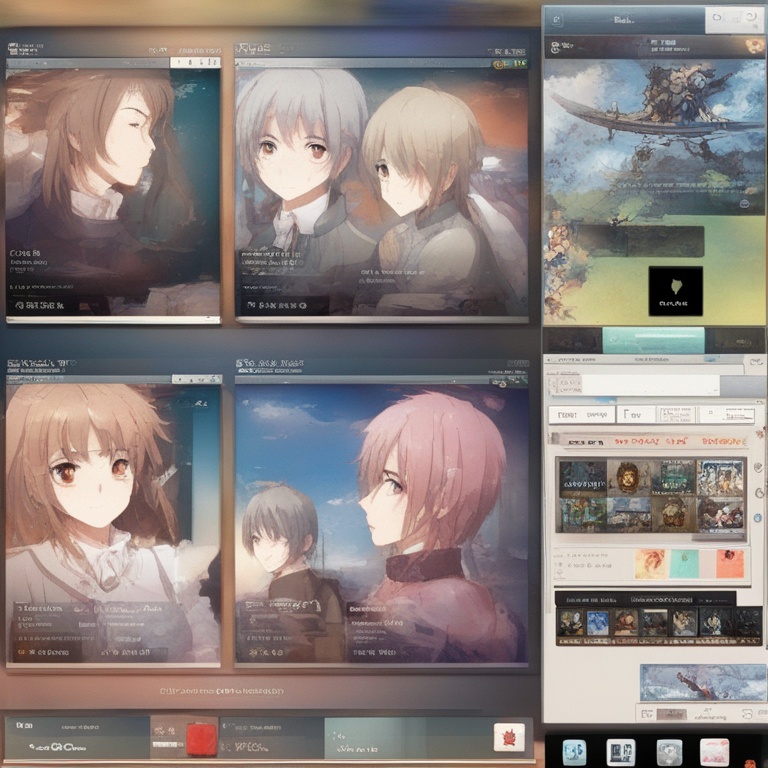Screen dimensions: 768x768
Task: Open the card of red-eyed brown-haired girl
Action: click(113, 524)
